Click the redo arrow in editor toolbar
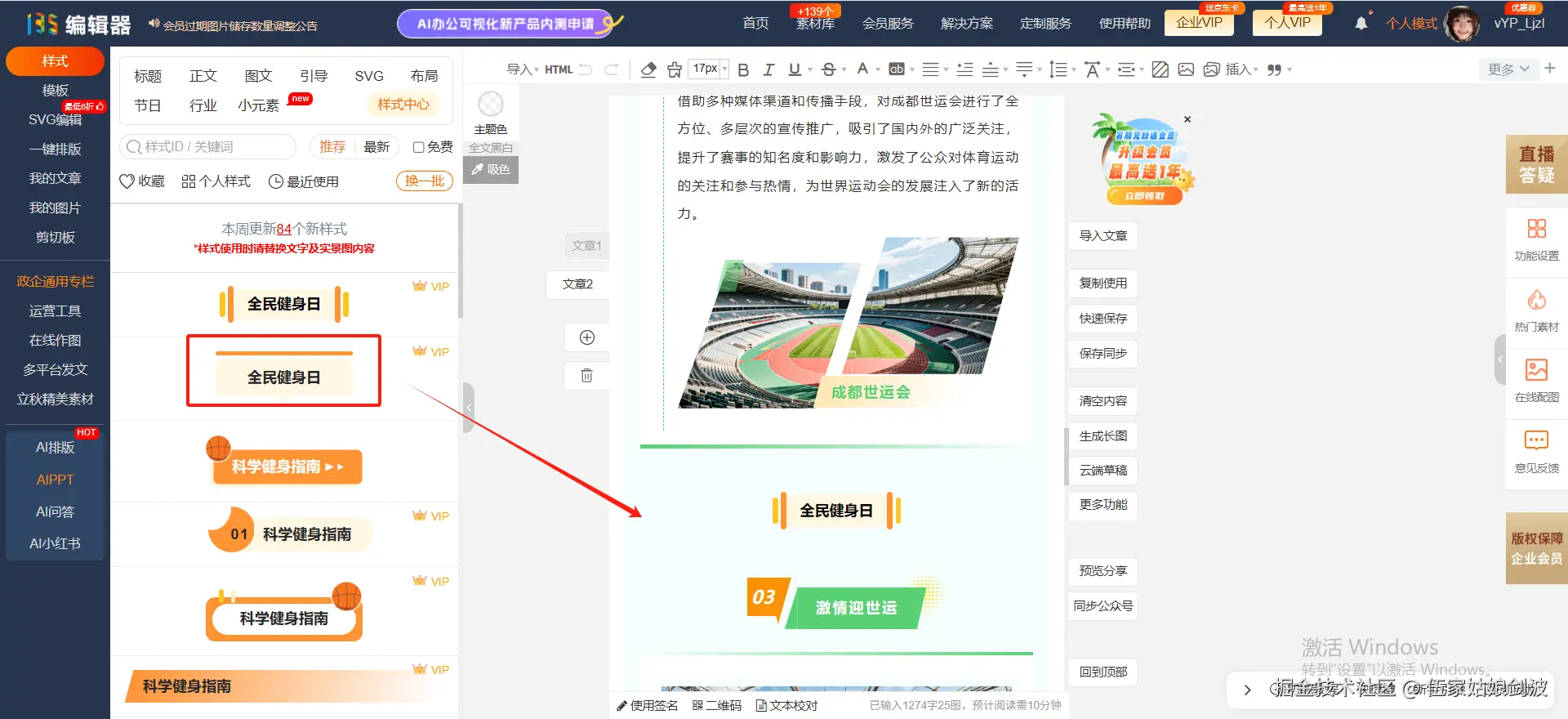This screenshot has height=719, width=1568. (611, 69)
